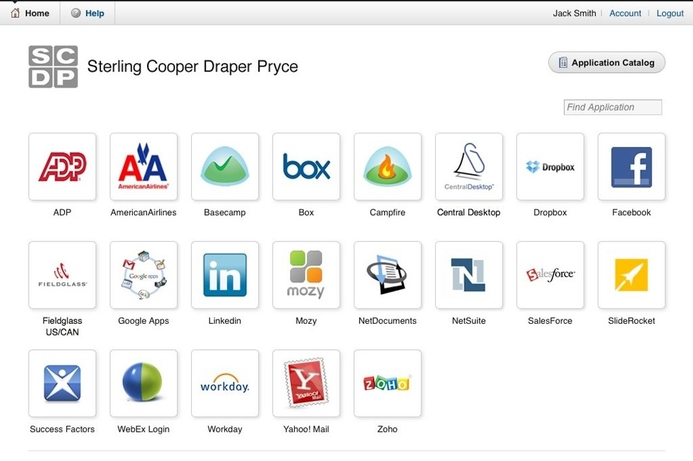Launch the Facebook app icon
693x461 pixels.
click(632, 167)
